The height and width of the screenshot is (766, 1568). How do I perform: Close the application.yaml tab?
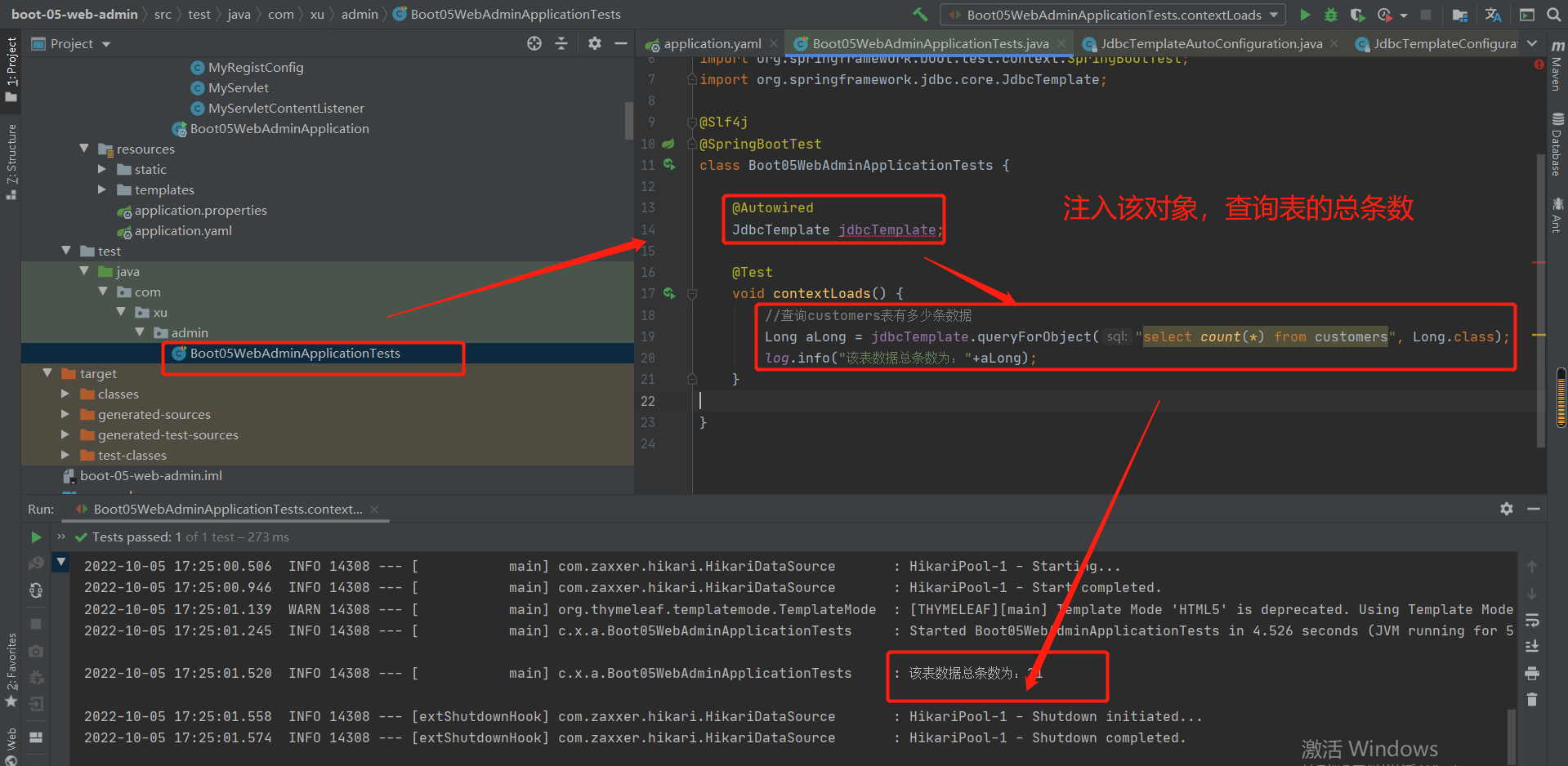tap(774, 43)
